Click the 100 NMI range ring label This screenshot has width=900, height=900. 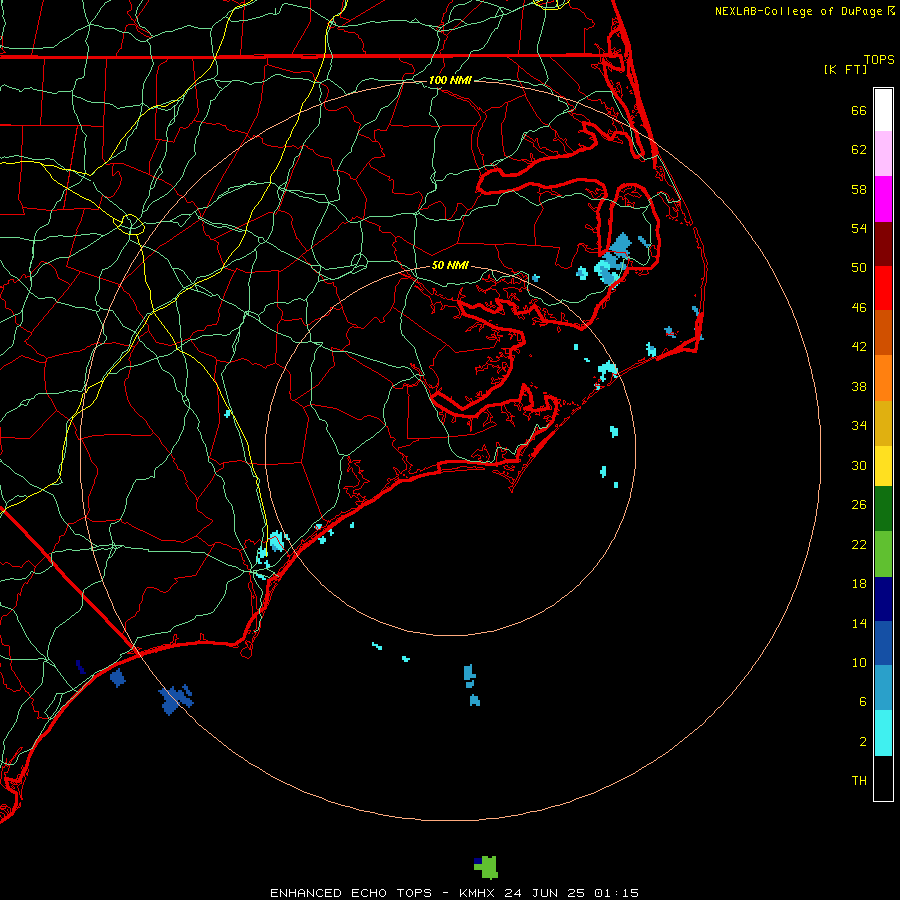[450, 80]
